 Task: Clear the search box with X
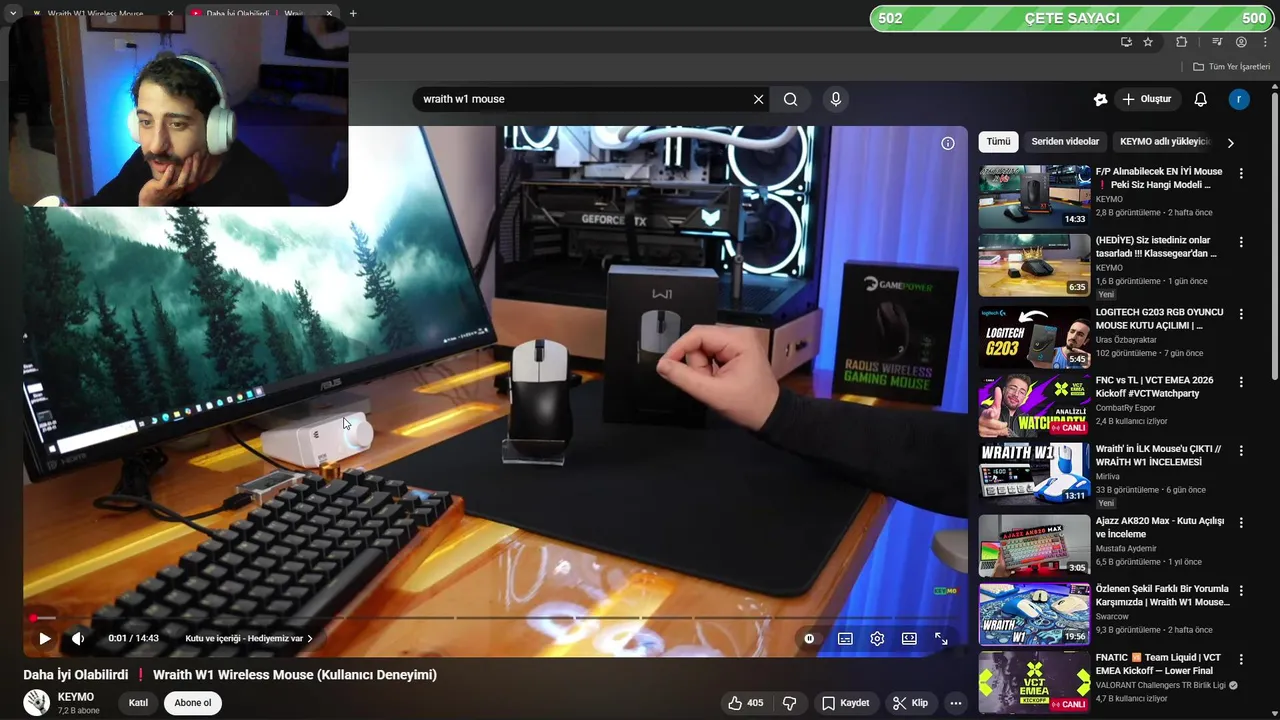pos(758,99)
